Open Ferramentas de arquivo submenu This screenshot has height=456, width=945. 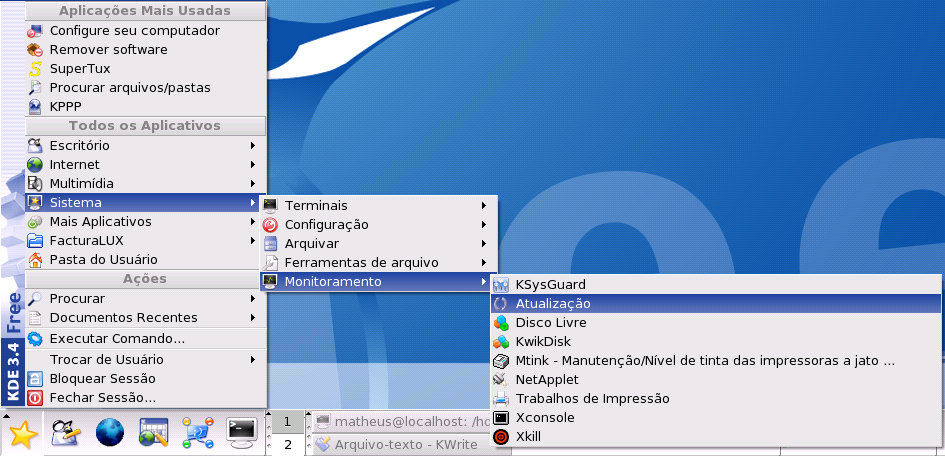pos(378,263)
